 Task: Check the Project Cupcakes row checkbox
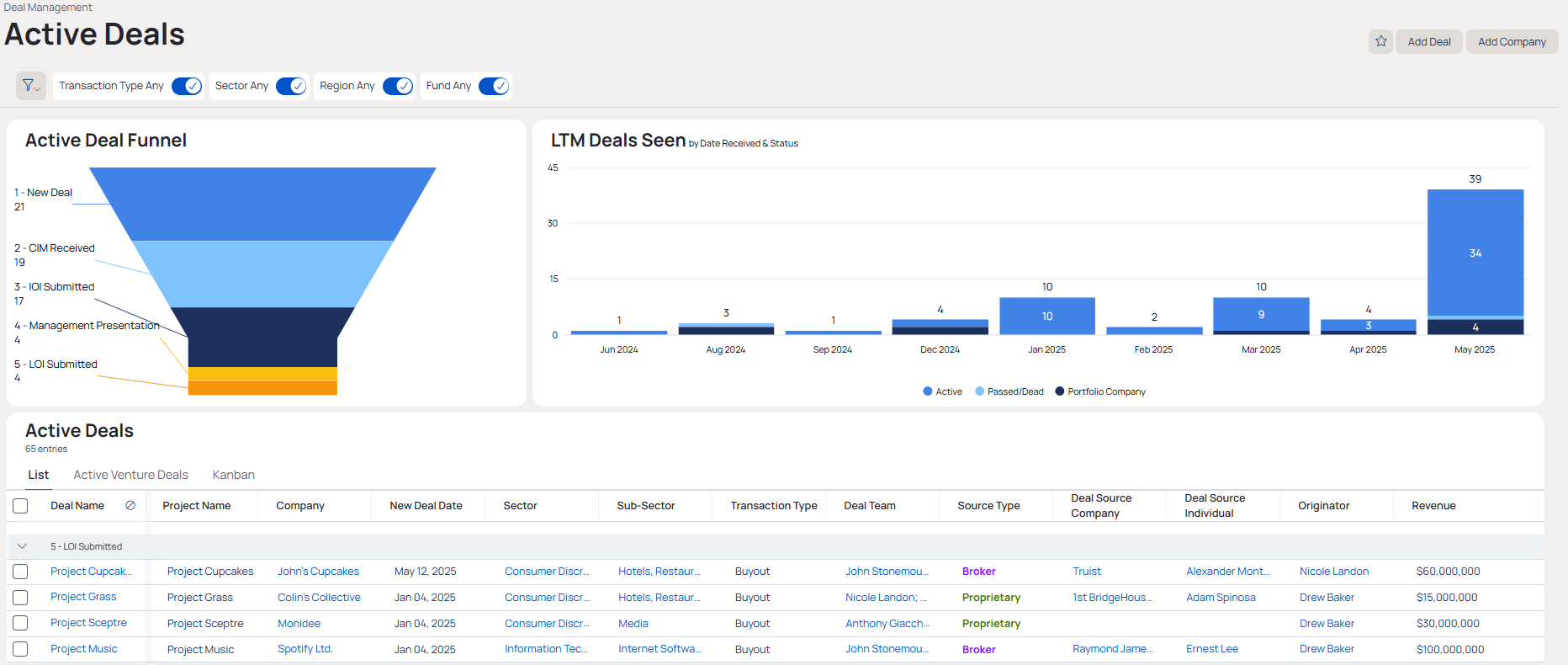pyautogui.click(x=21, y=572)
